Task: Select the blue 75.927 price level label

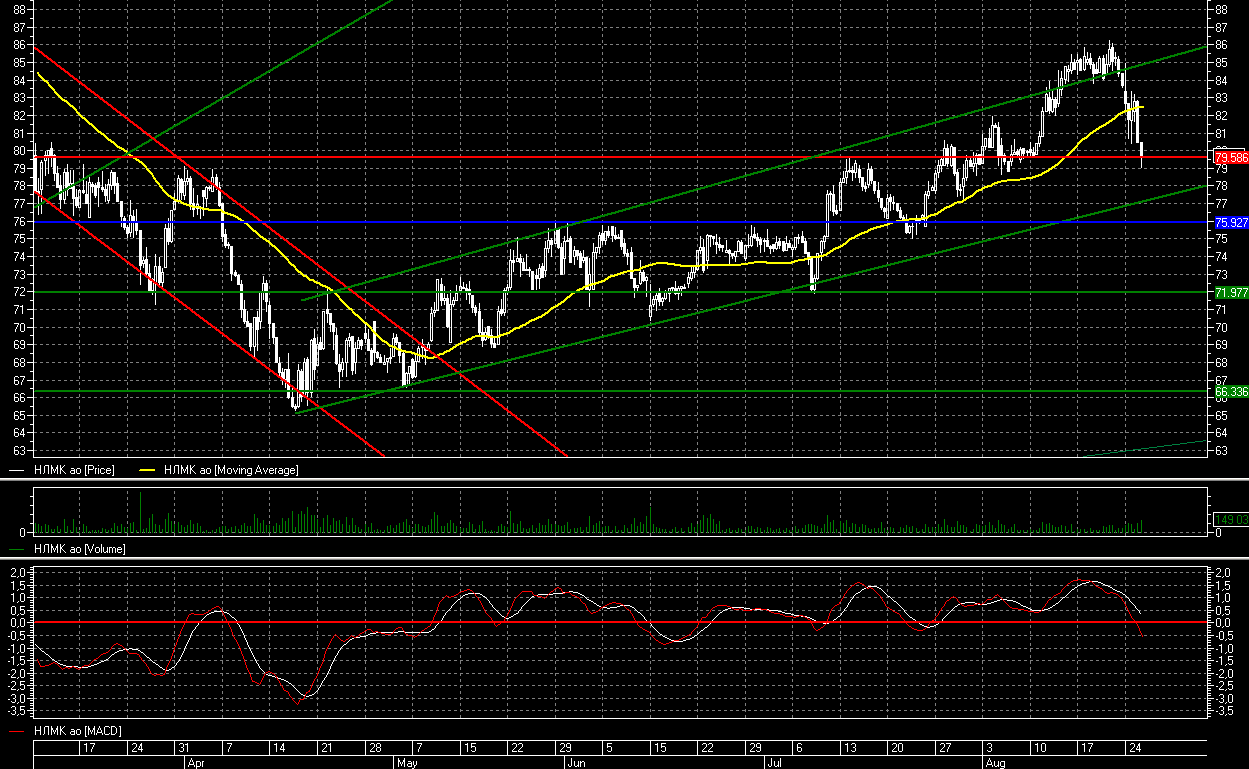Action: coord(1230,222)
